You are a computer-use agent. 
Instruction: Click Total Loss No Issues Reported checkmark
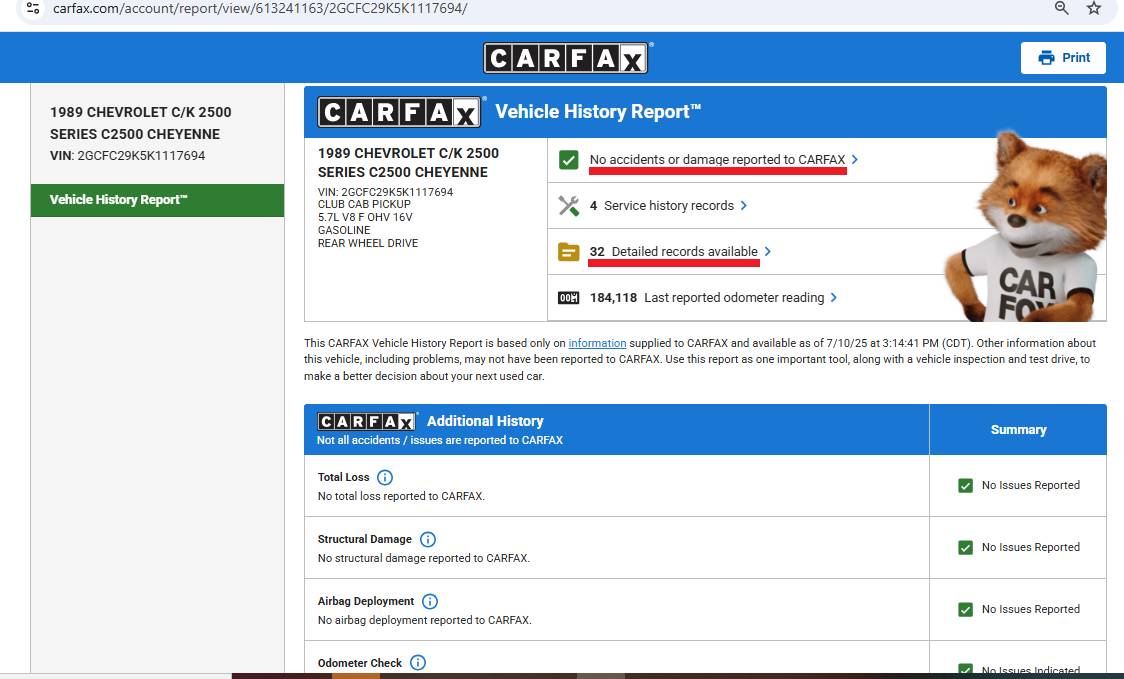966,485
